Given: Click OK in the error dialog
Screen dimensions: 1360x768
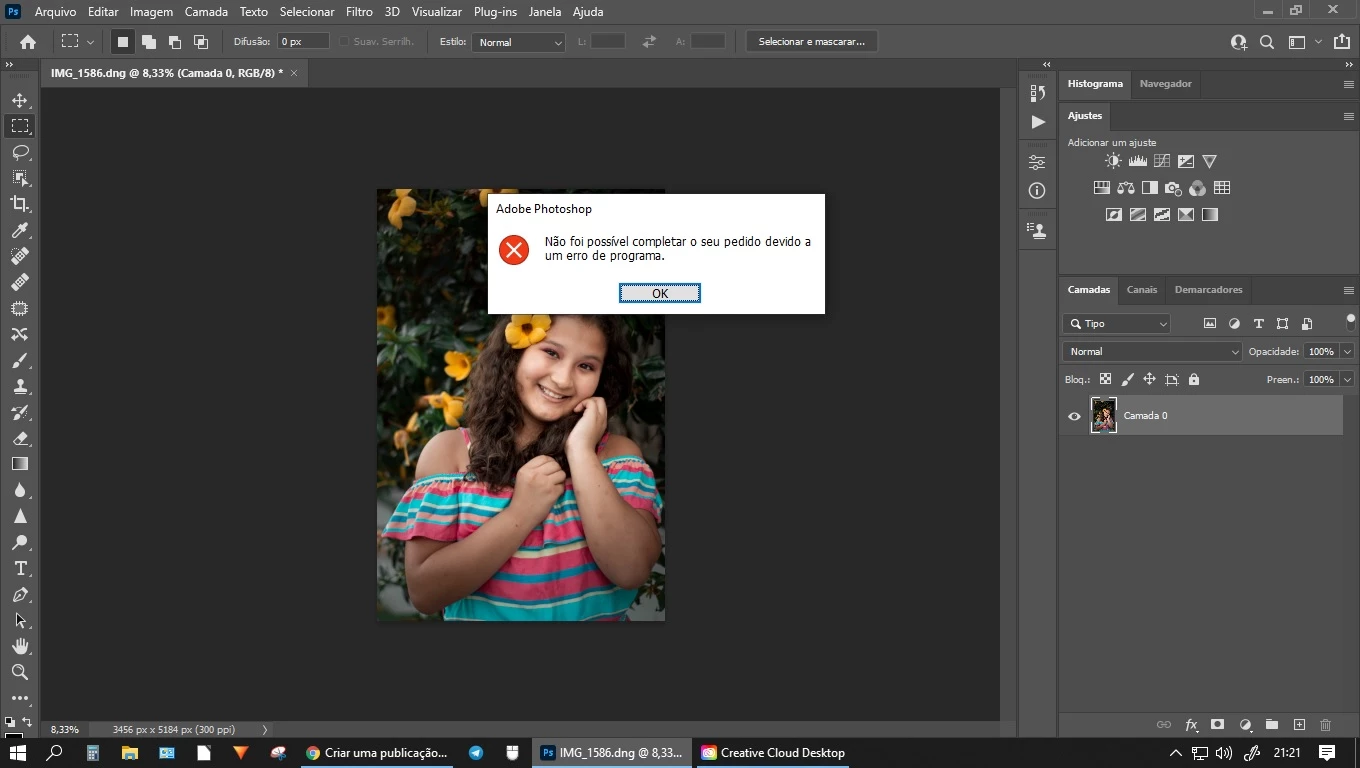Looking at the screenshot, I should [659, 293].
